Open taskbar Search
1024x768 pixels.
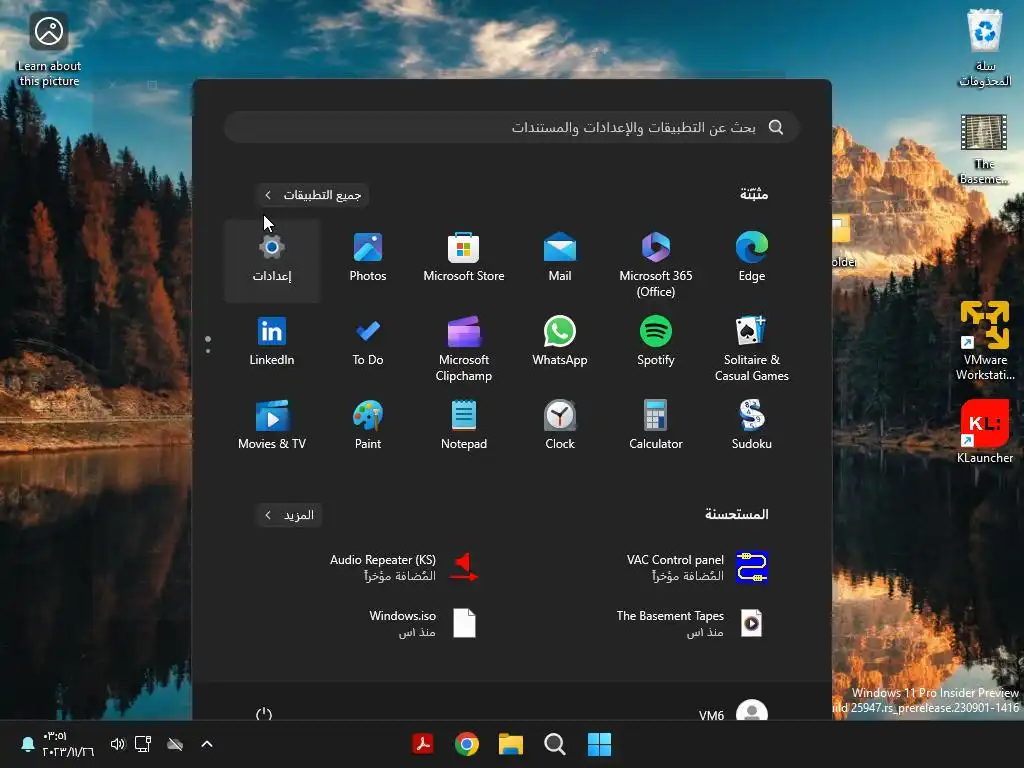554,744
